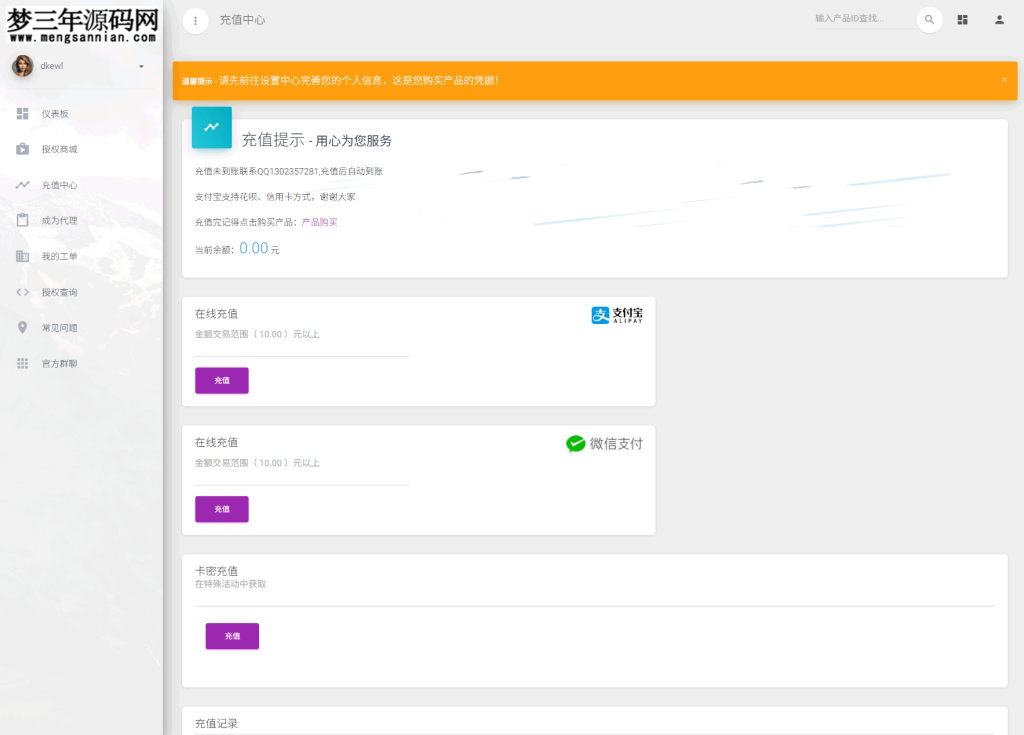The height and width of the screenshot is (735, 1024).
Task: Dismiss the orange notice banner
Action: (1004, 80)
